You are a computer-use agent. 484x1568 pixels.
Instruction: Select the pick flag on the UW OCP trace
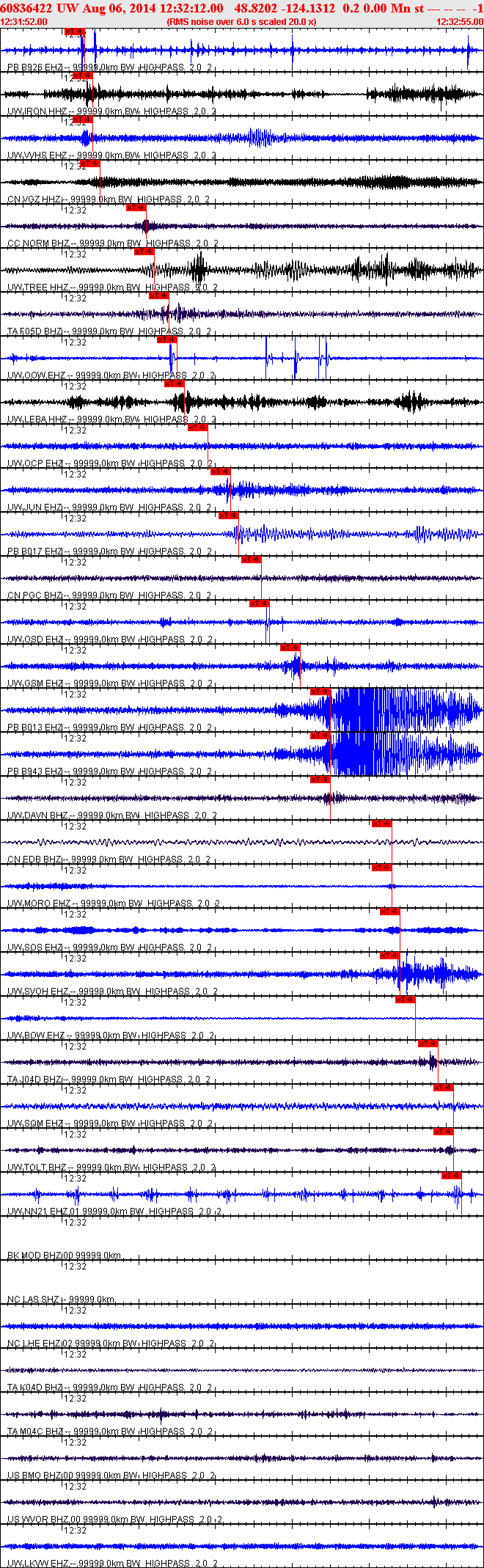pos(197,427)
